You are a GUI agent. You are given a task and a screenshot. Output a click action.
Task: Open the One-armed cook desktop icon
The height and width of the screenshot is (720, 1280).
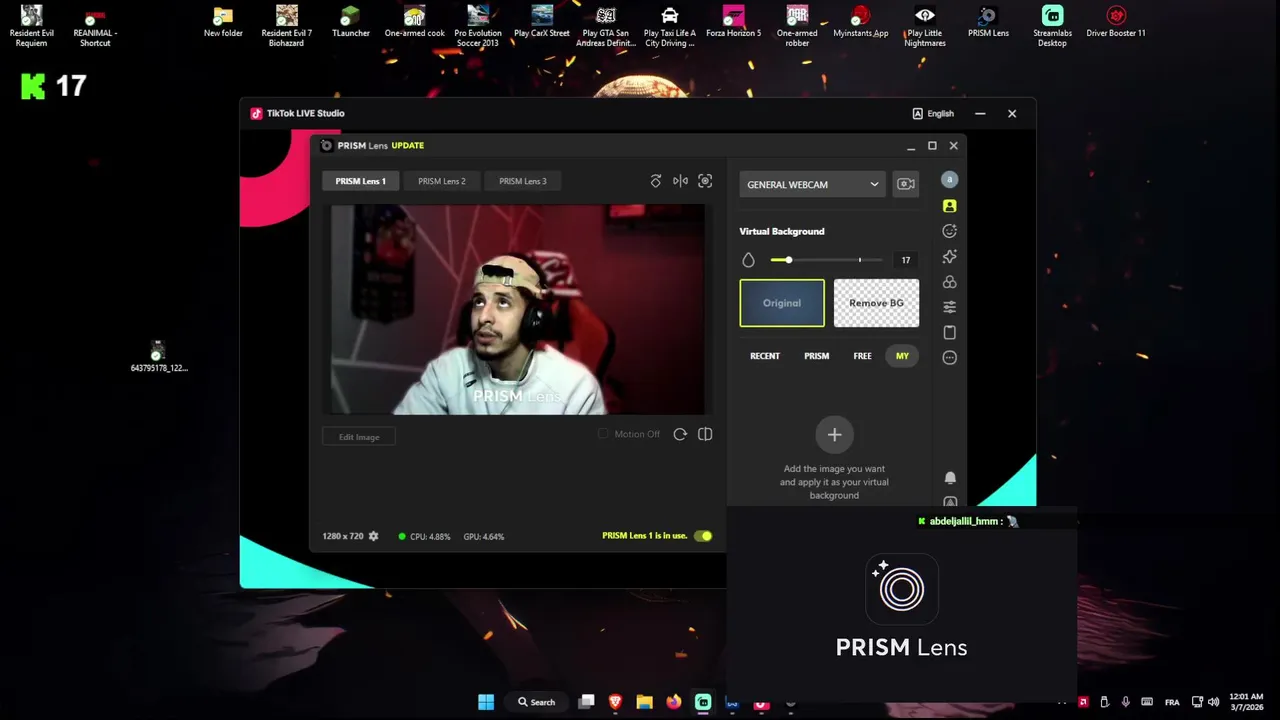[414, 22]
